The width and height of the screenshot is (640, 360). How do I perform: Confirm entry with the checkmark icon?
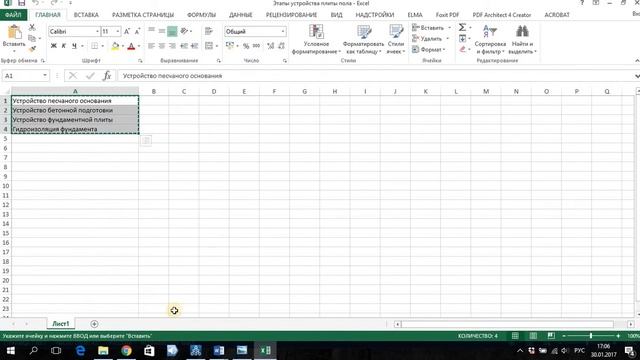tap(90, 76)
